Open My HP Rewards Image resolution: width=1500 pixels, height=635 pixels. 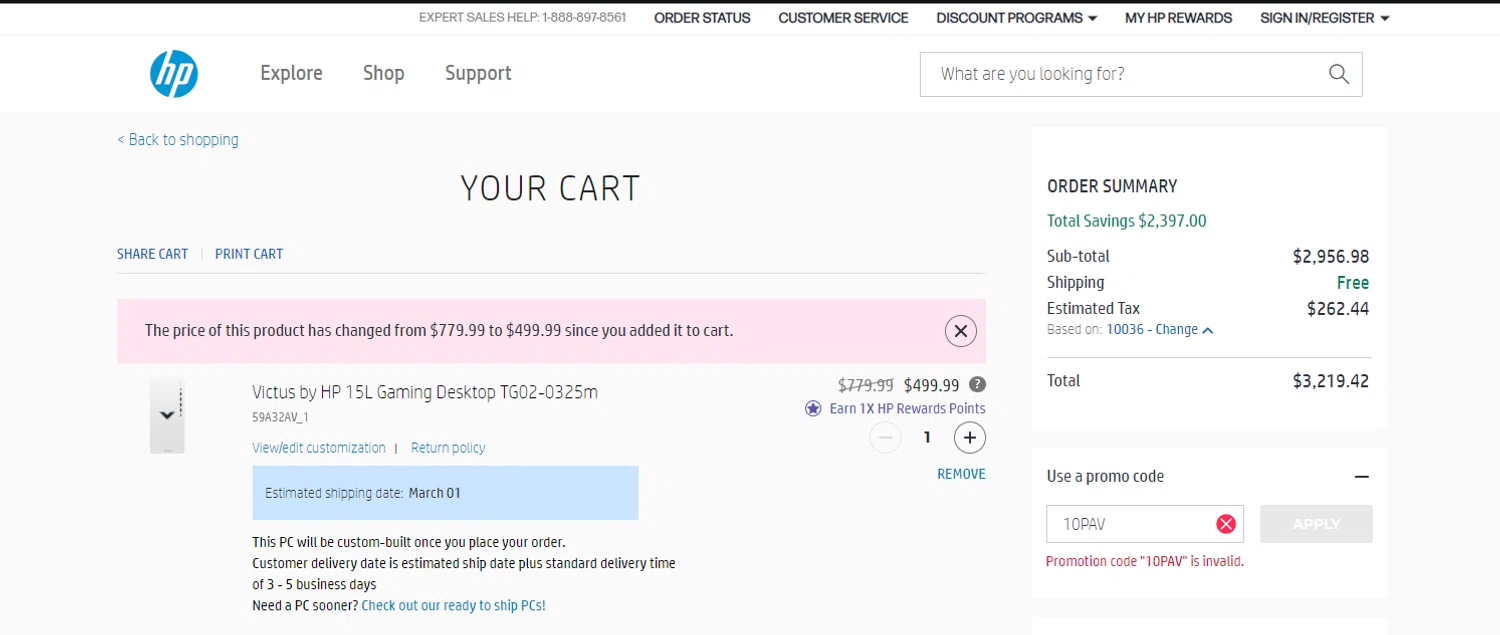pyautogui.click(x=1178, y=18)
